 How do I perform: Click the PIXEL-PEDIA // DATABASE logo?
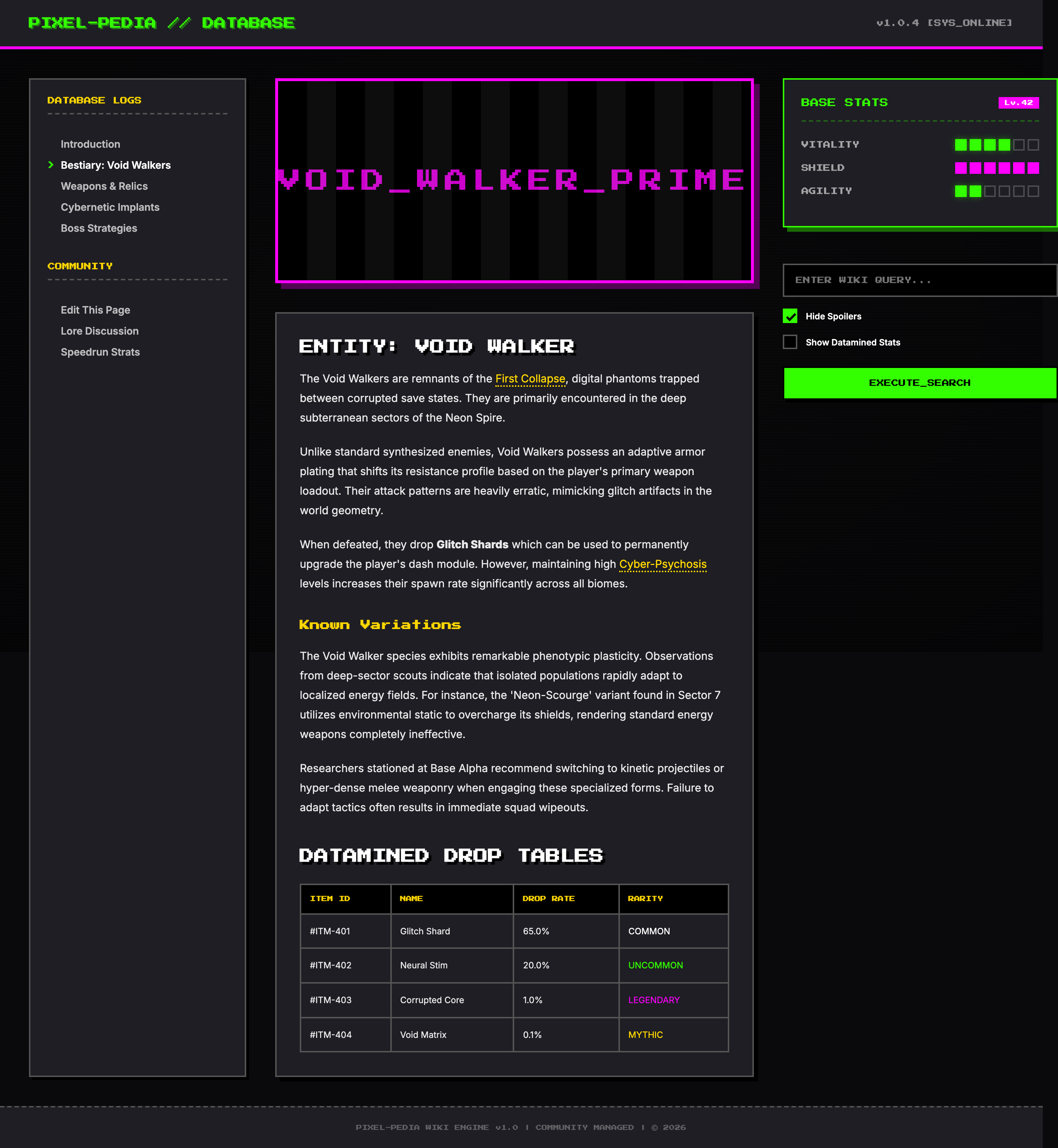pyautogui.click(x=161, y=23)
